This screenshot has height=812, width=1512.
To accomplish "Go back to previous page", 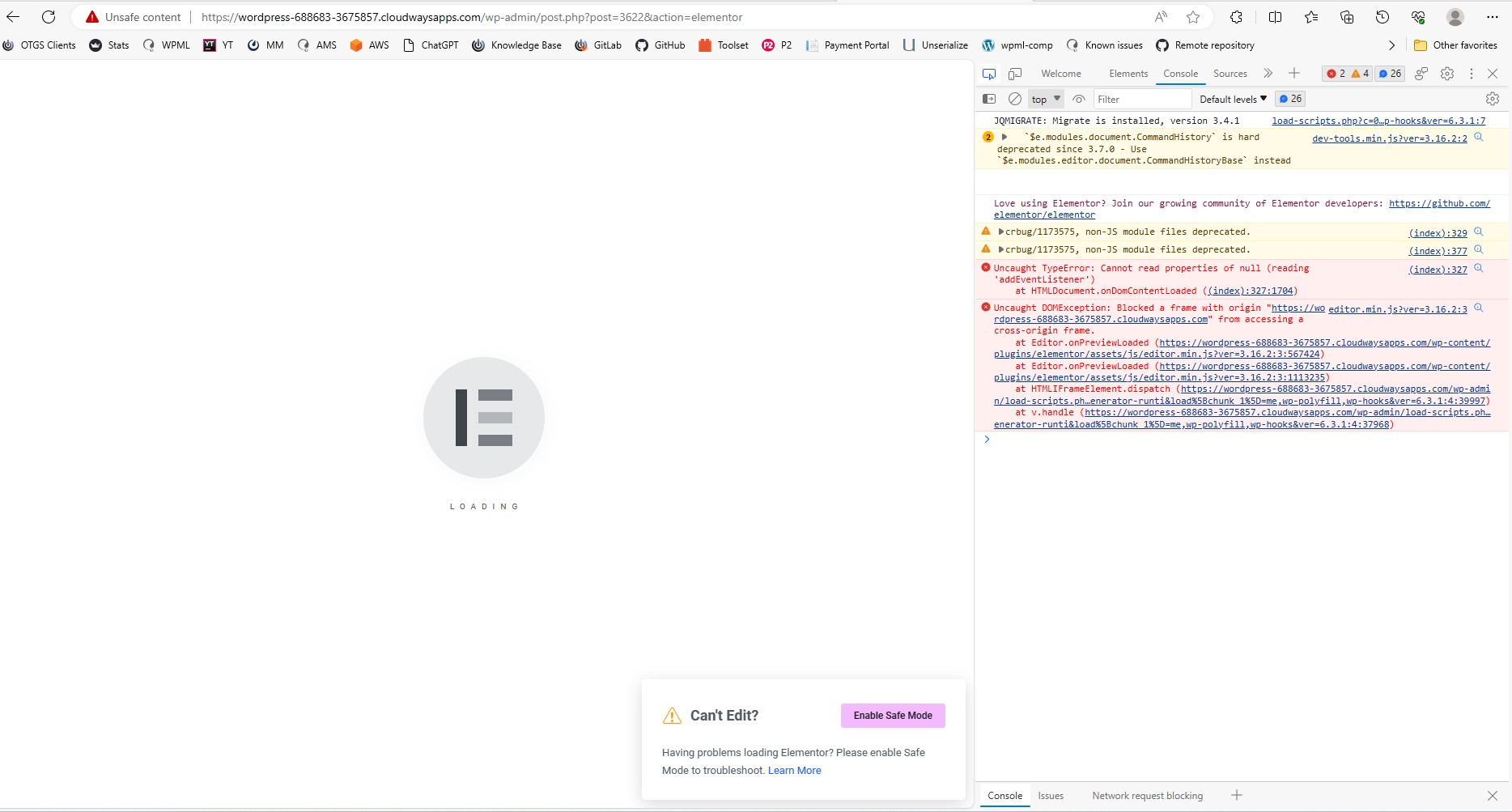I will click(13, 17).
